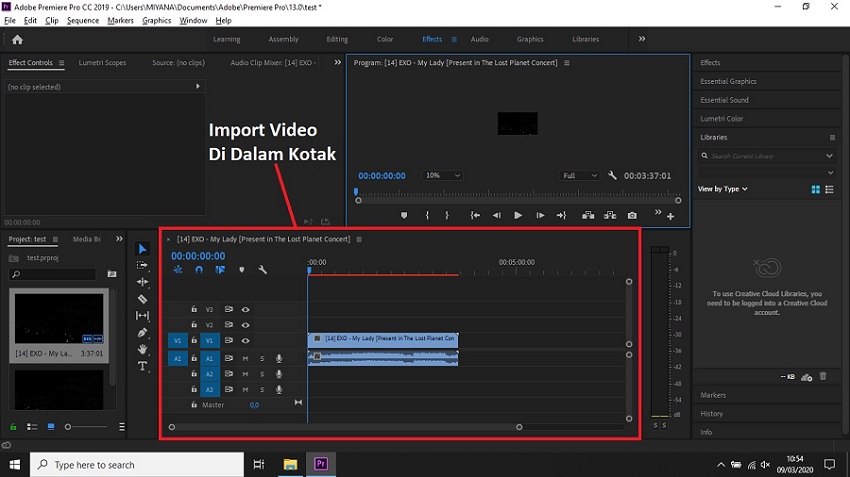Create new bin in Project panel

click(112, 274)
